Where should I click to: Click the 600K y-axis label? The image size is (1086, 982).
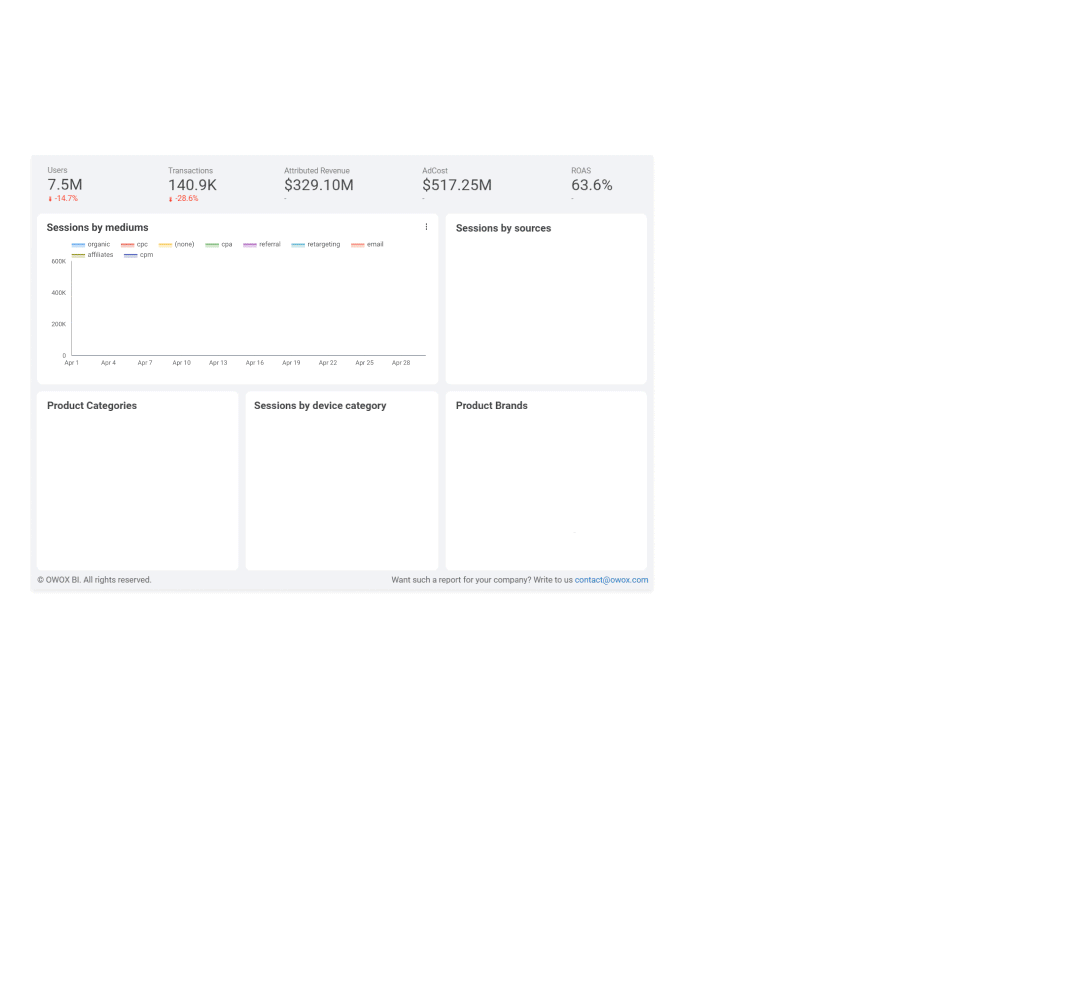point(59,262)
